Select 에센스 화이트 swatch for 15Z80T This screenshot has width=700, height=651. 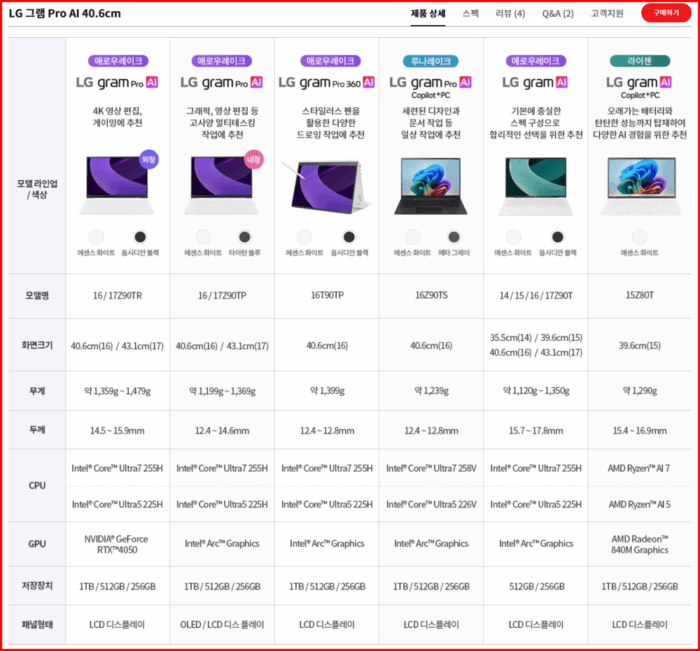coord(639,237)
